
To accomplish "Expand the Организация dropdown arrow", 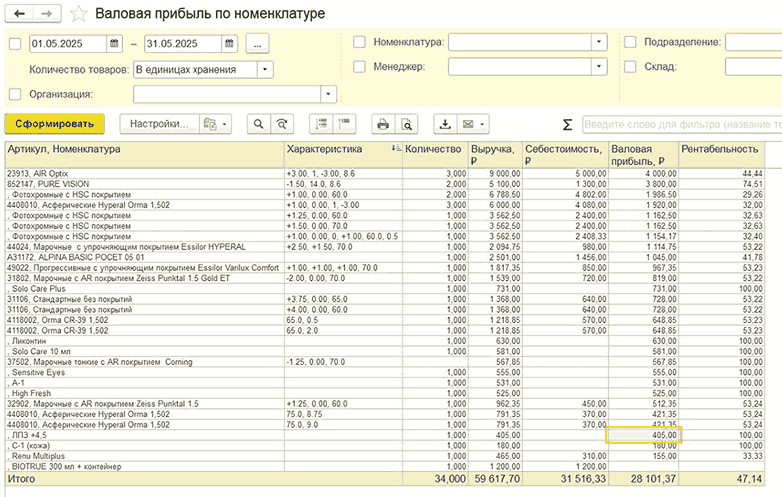I will click(328, 94).
